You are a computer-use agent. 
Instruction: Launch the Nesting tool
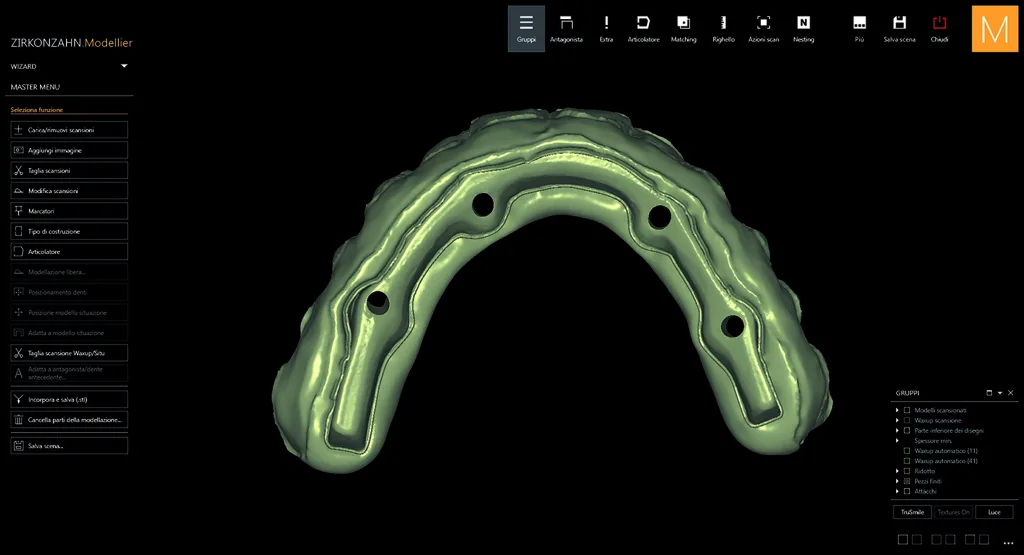803,29
